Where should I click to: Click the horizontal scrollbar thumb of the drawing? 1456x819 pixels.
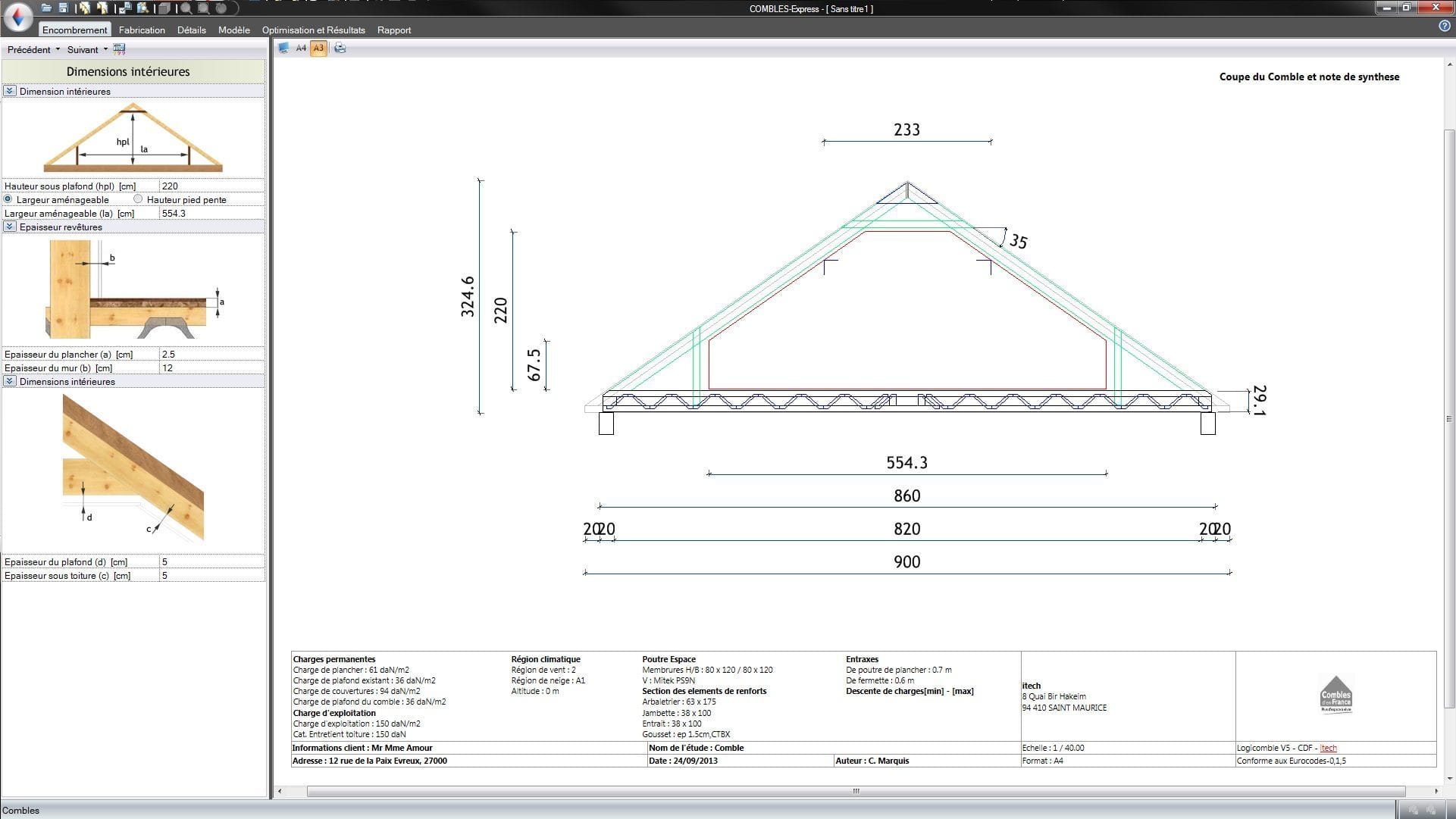(x=856, y=791)
